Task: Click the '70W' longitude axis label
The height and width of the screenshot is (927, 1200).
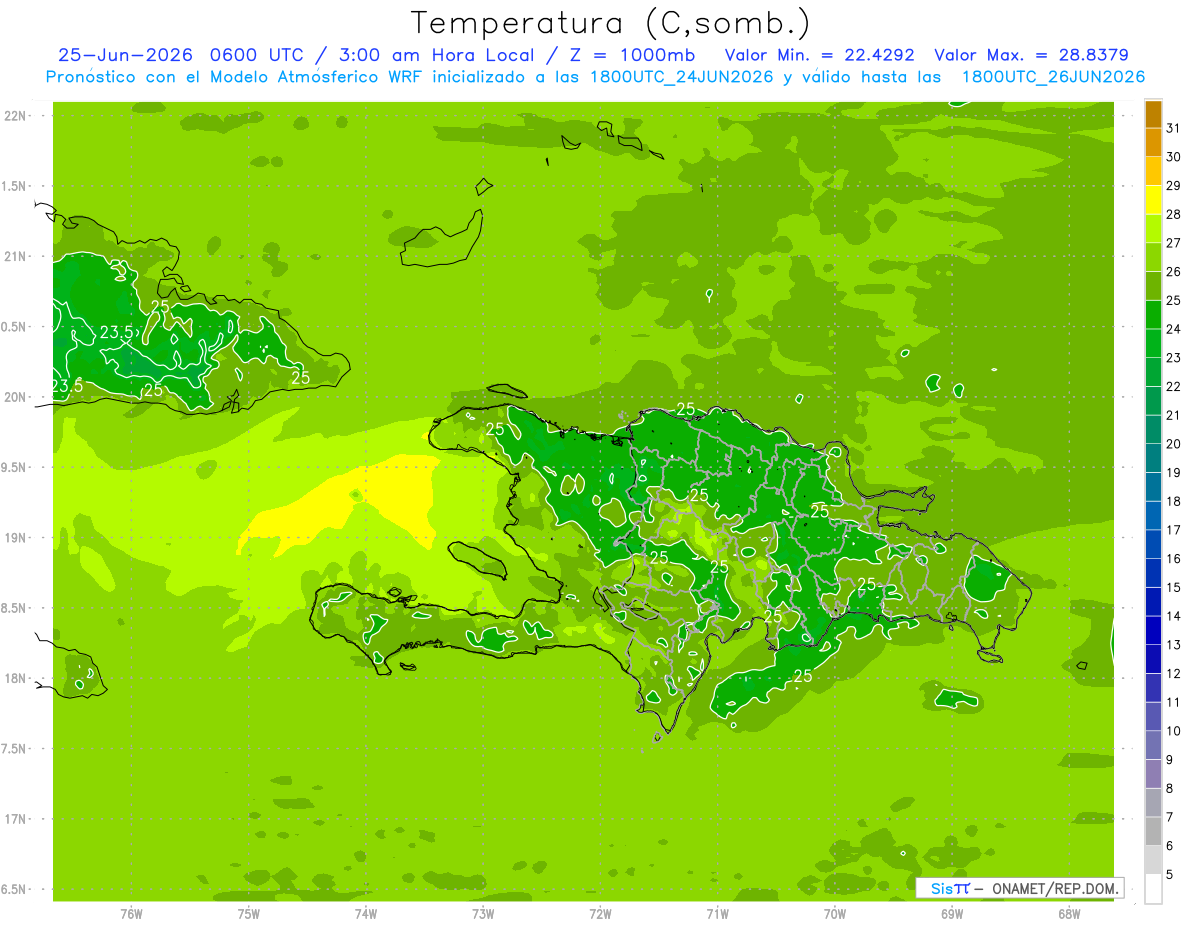Action: click(835, 913)
